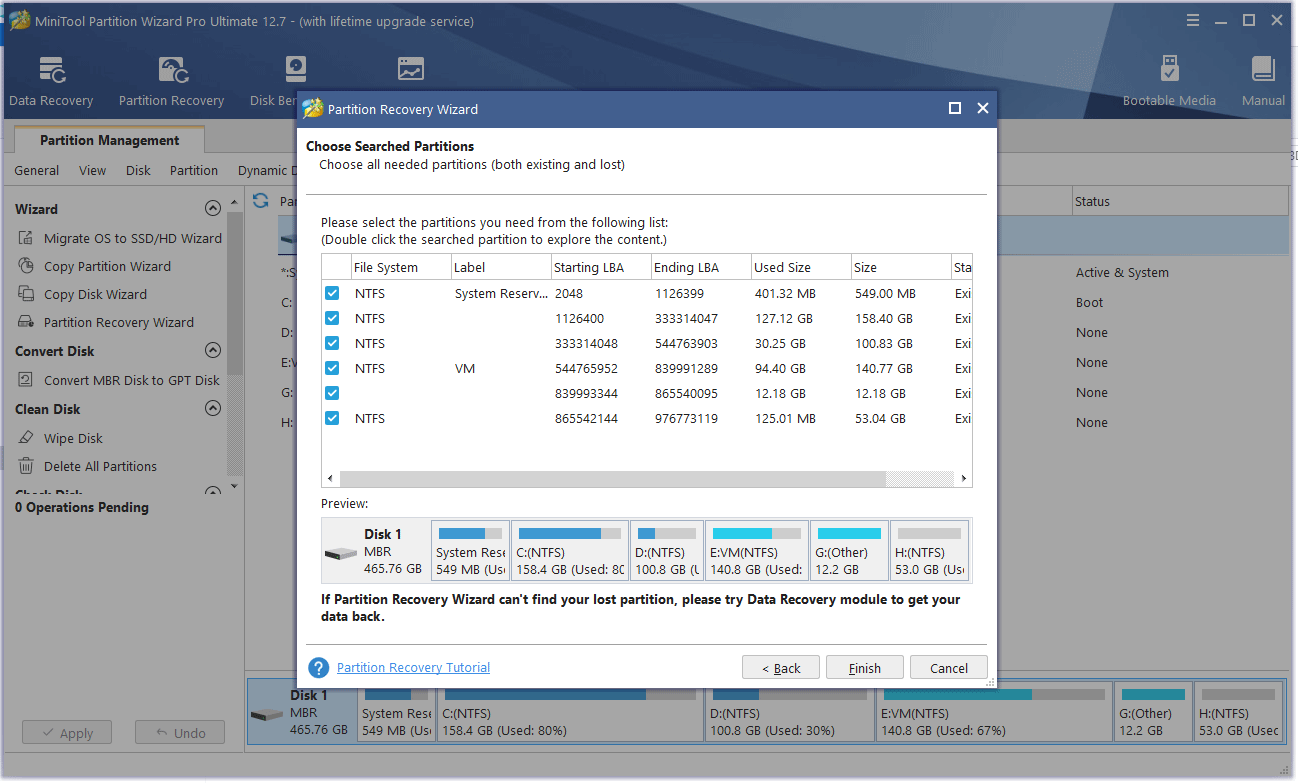Choose Delete All Partitions
The image size is (1298, 783).
click(100, 466)
